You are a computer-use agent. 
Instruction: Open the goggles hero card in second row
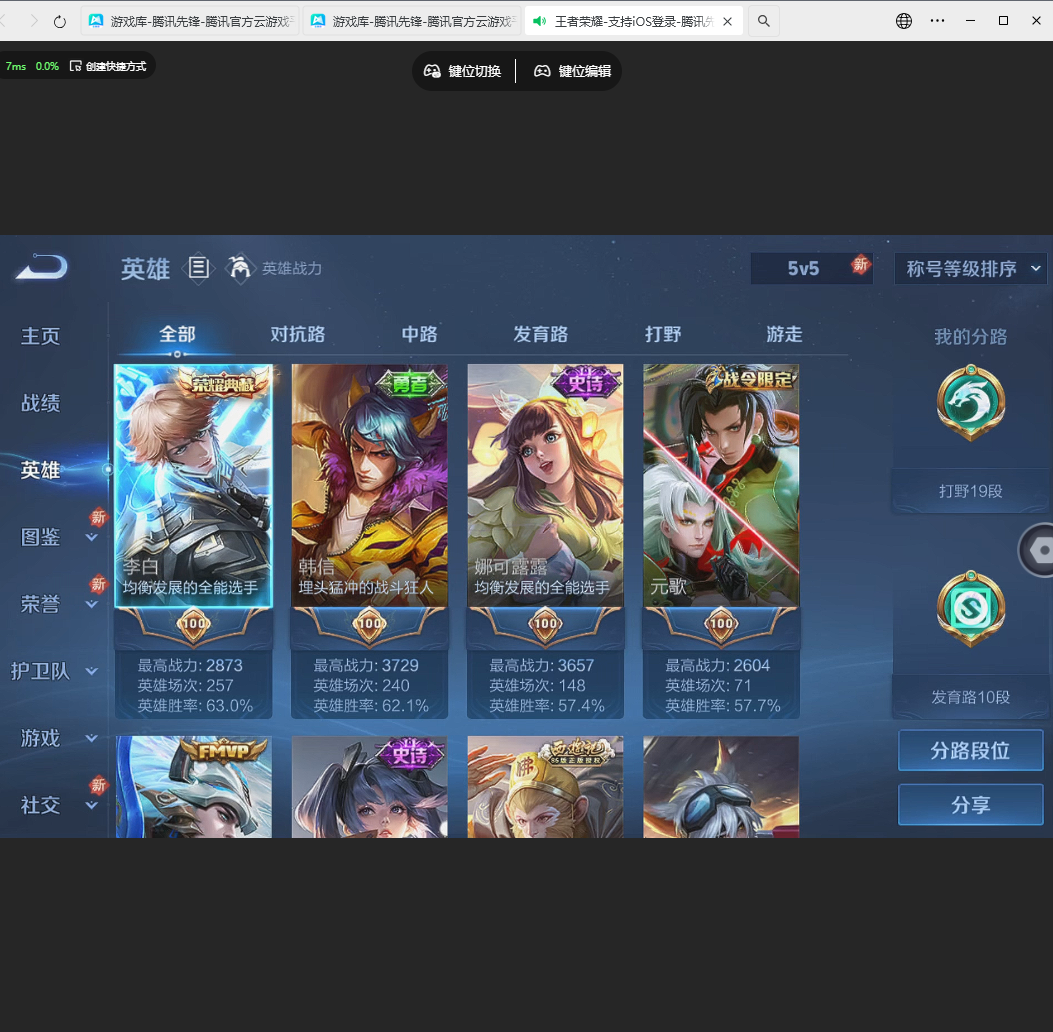tap(721, 787)
